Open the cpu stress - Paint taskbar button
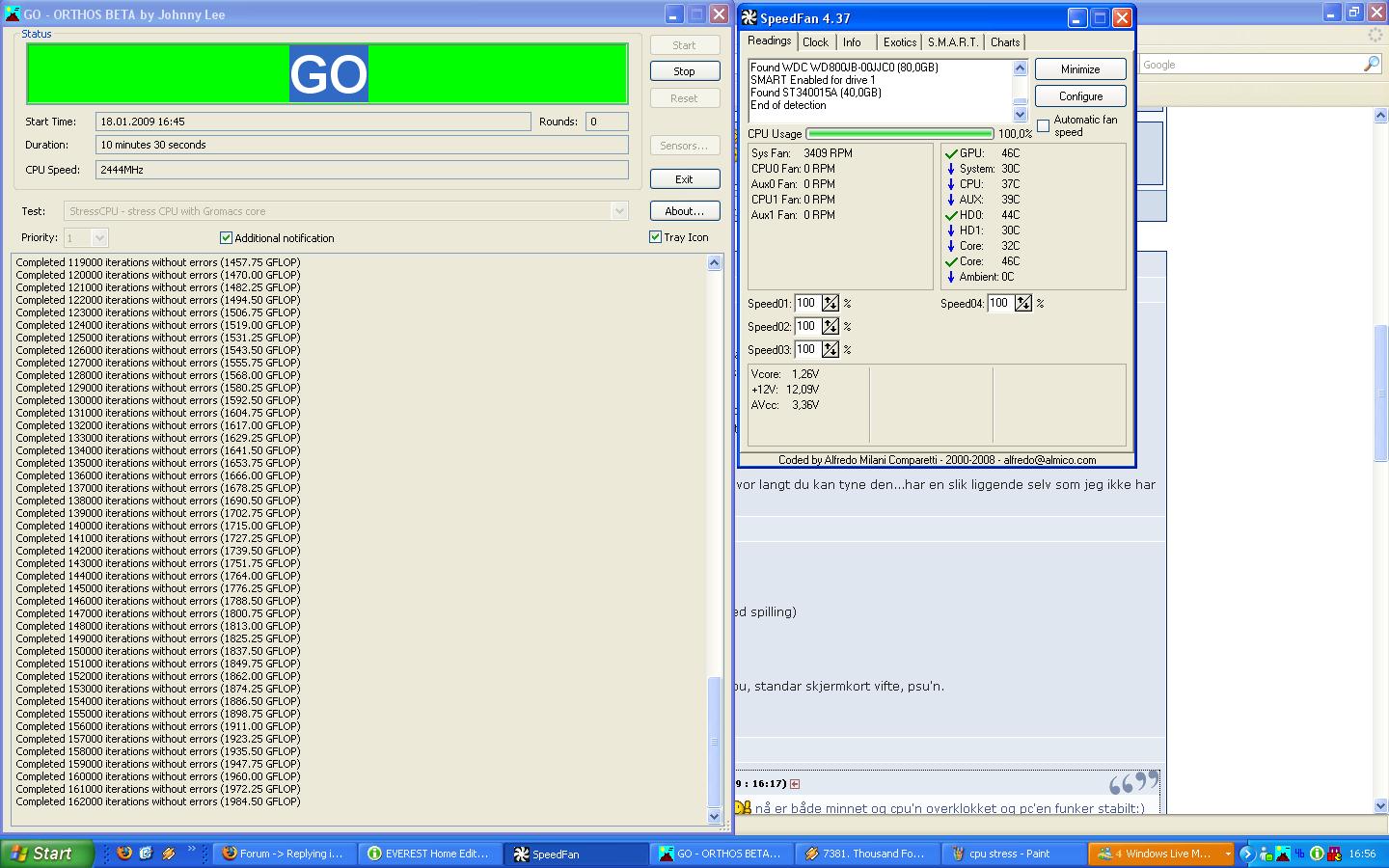Viewport: 1389px width, 868px height. (x=1011, y=854)
